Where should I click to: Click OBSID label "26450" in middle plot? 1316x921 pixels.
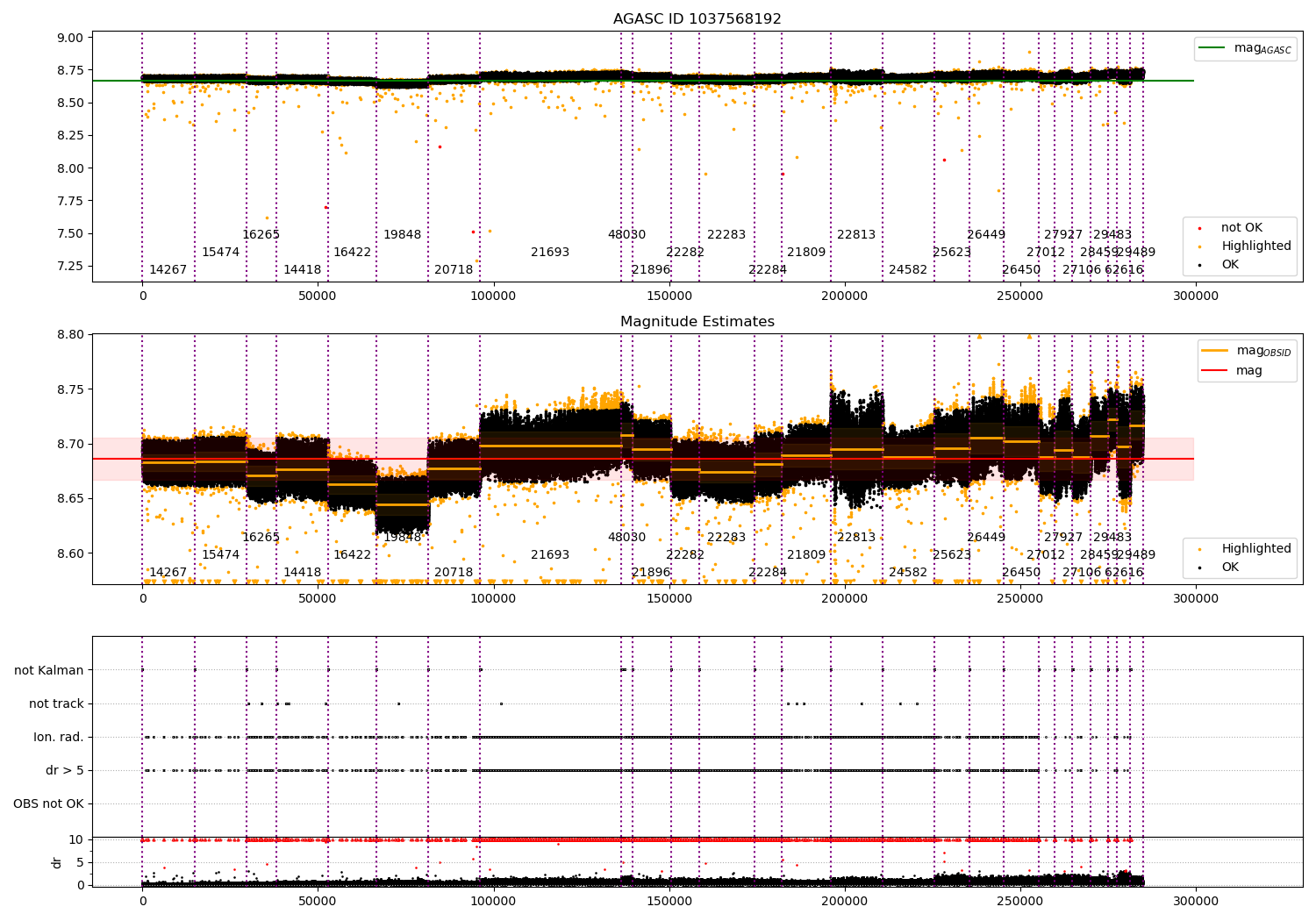pos(1021,573)
